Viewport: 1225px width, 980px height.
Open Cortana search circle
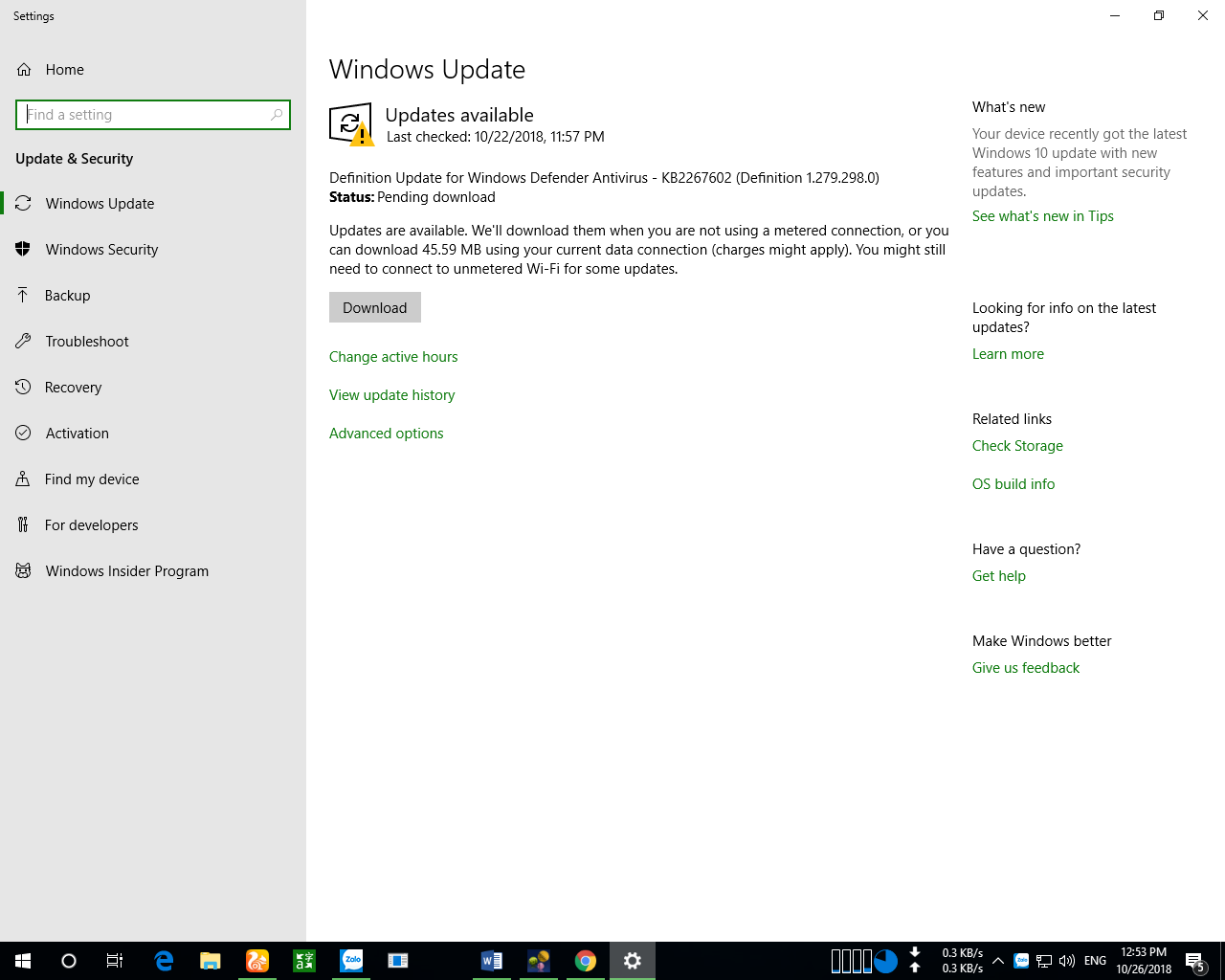point(69,961)
